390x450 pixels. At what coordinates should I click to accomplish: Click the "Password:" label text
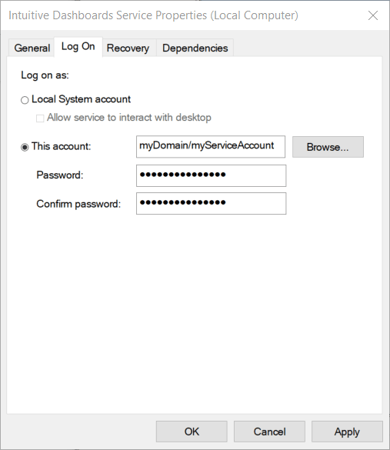[x=60, y=175]
